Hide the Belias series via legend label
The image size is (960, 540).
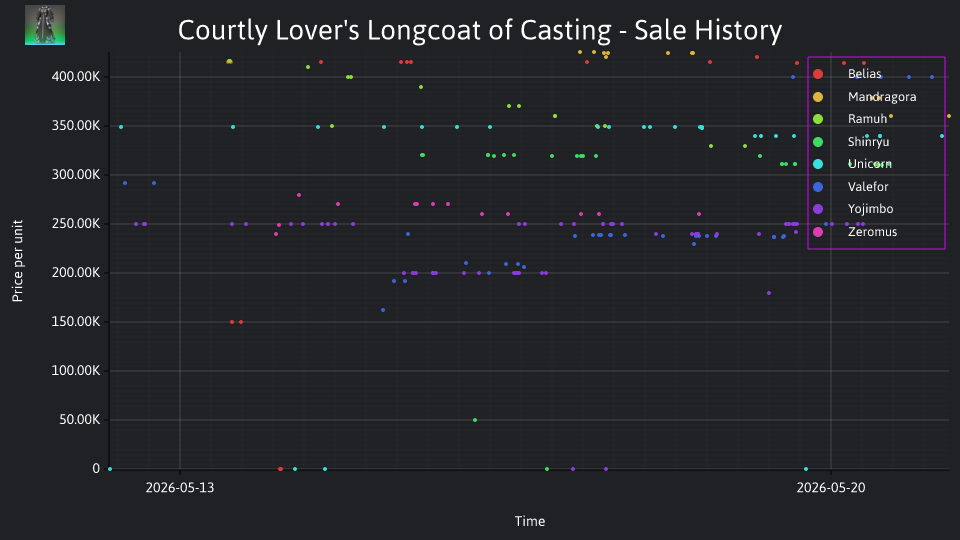(864, 74)
